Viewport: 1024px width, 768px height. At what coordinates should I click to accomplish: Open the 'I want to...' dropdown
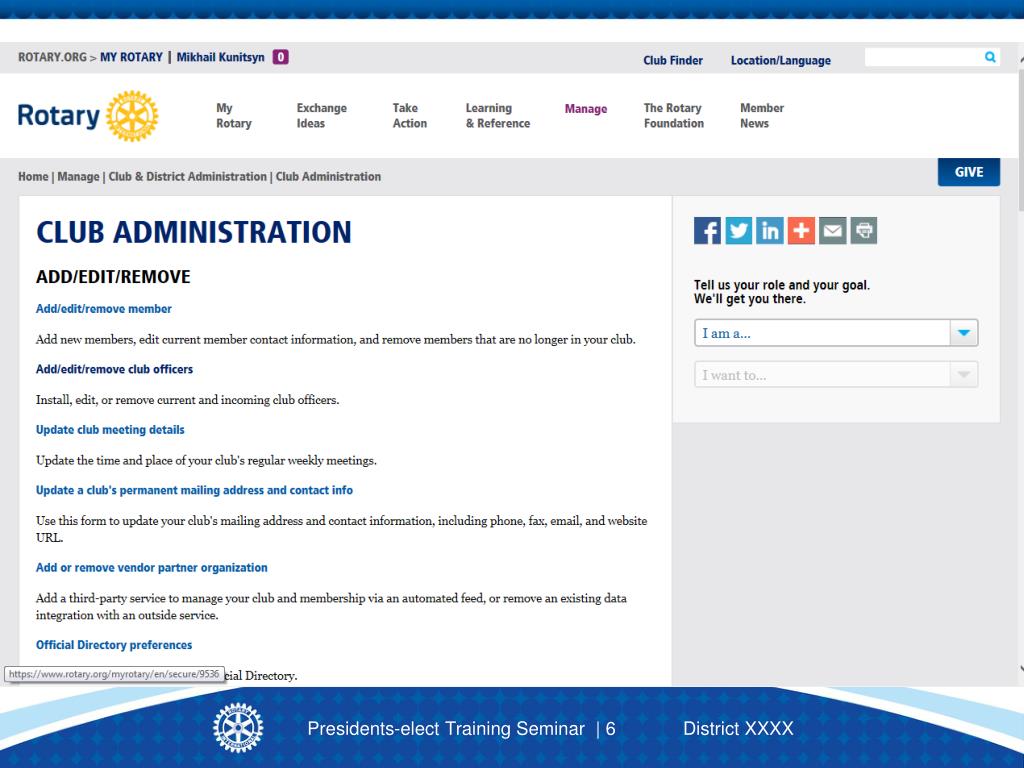836,375
